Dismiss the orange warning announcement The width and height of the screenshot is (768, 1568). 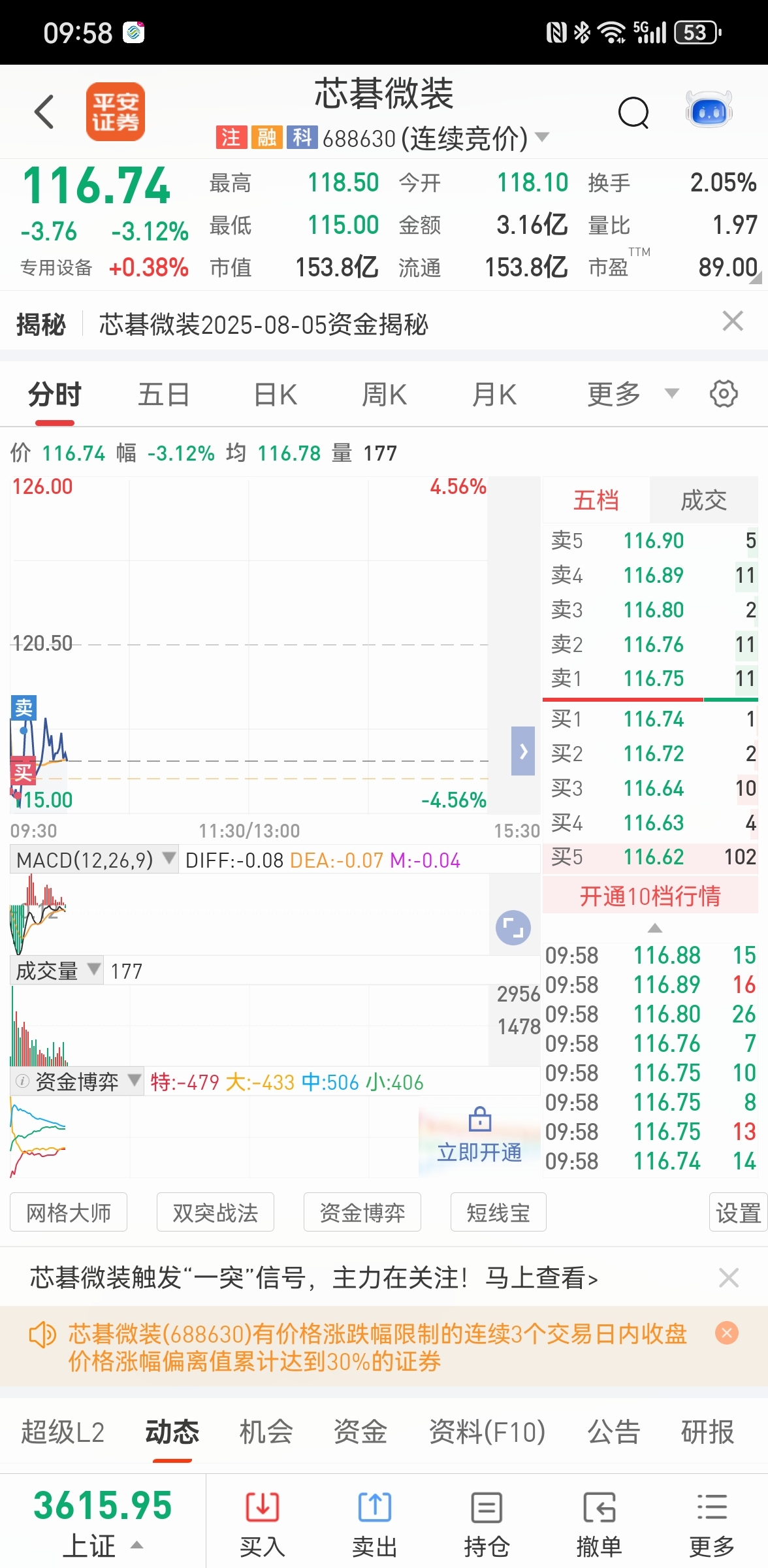(x=727, y=1333)
